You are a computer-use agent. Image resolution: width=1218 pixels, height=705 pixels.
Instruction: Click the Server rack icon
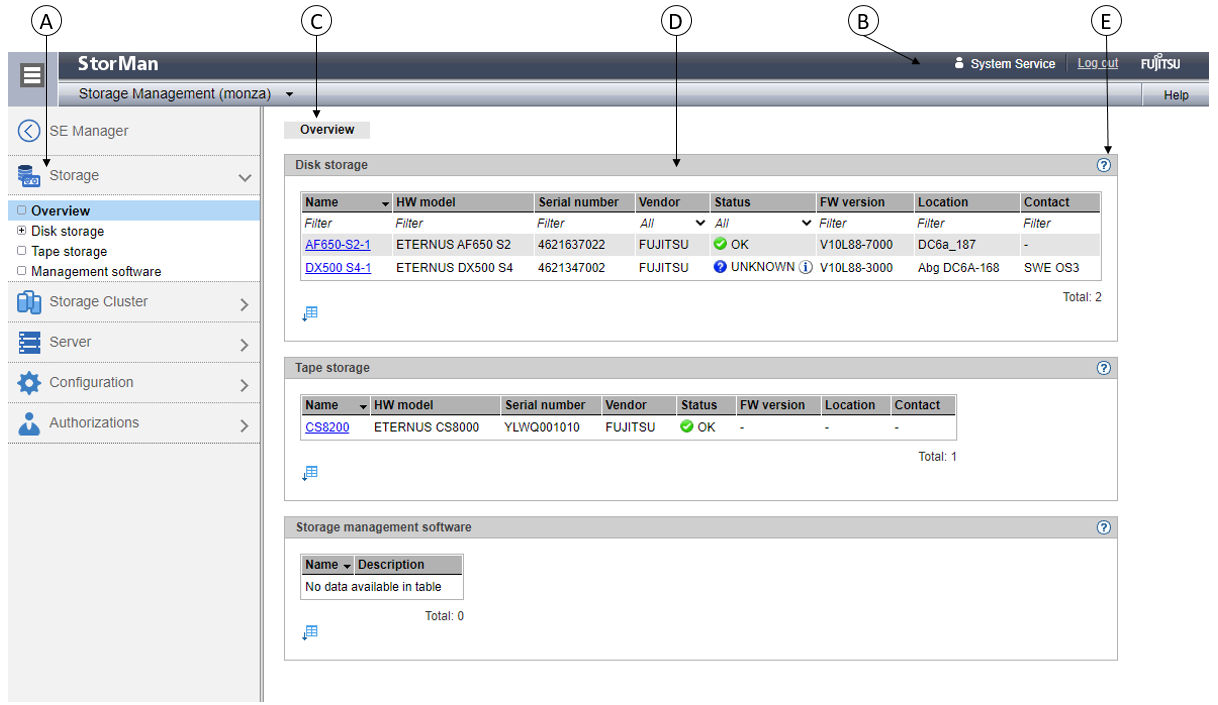coord(29,342)
